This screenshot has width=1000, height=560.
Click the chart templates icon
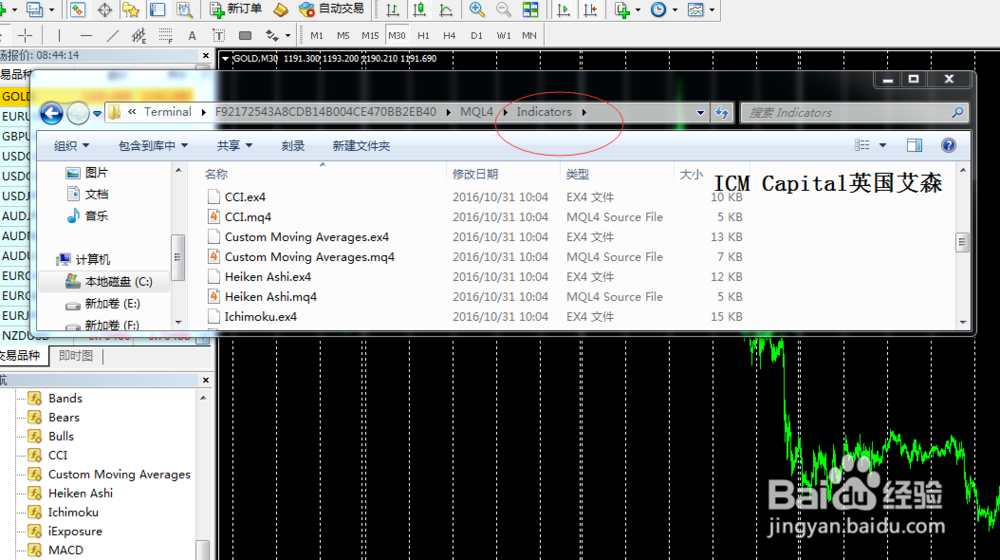[x=696, y=10]
